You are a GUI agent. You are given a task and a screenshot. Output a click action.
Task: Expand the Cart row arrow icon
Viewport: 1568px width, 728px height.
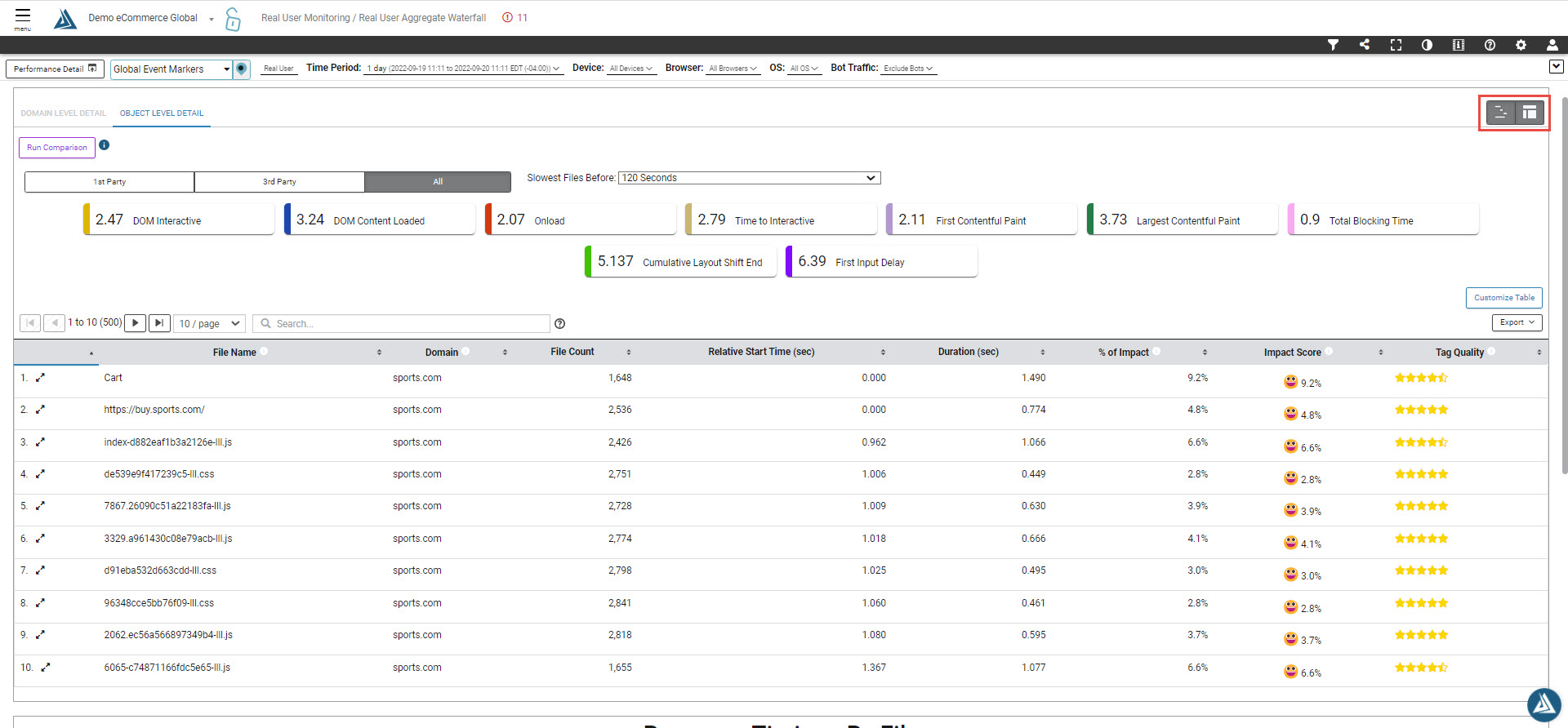(40, 378)
